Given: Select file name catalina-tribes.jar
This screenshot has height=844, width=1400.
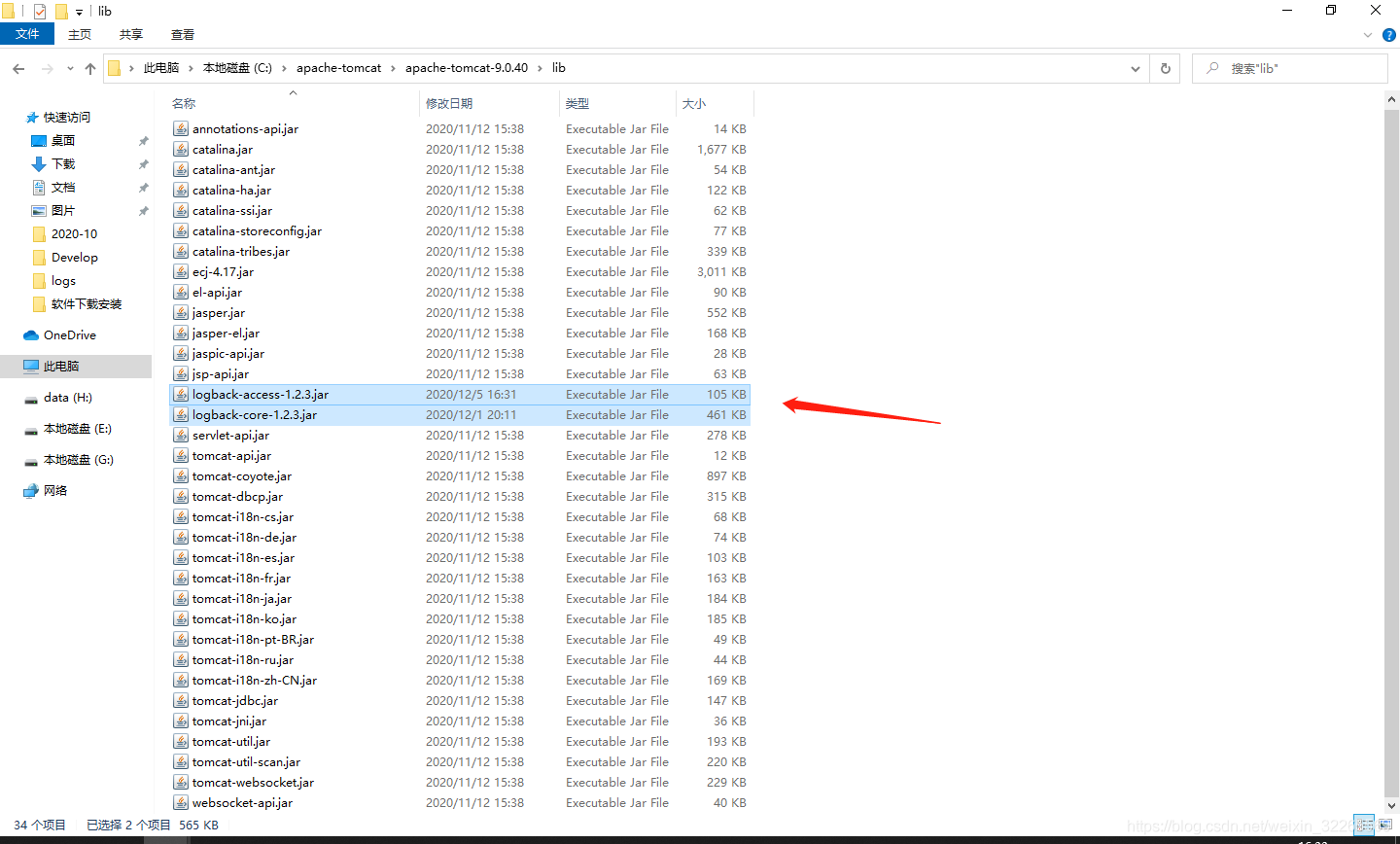Looking at the screenshot, I should click(241, 252).
